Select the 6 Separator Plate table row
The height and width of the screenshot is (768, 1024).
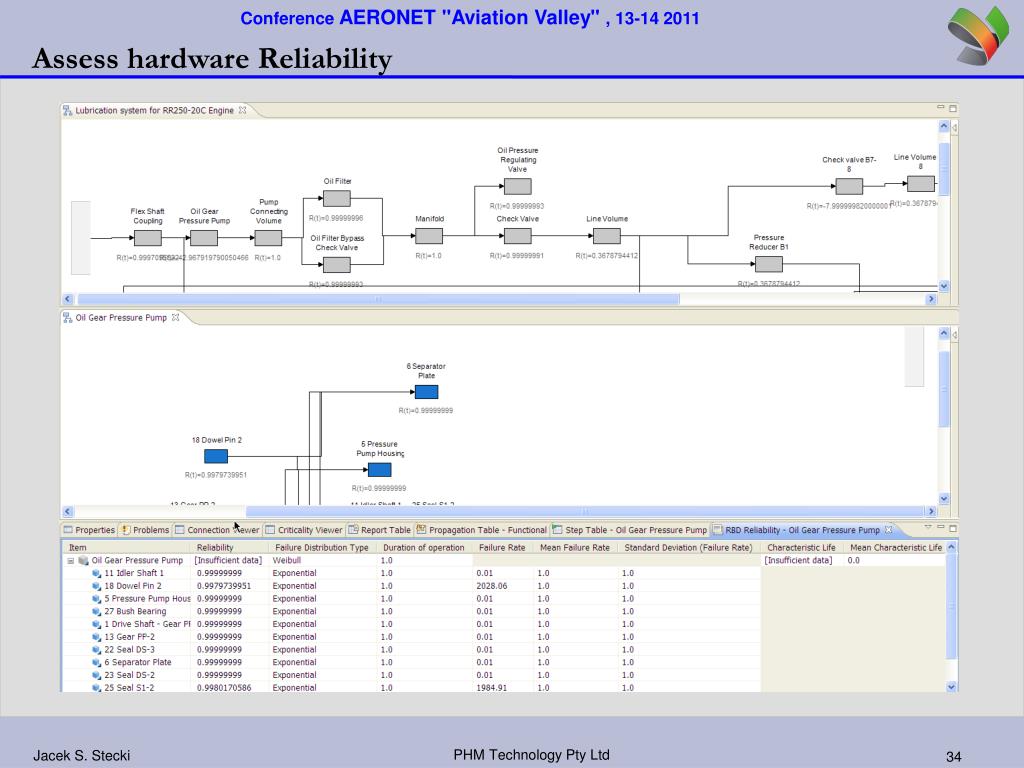(411, 662)
